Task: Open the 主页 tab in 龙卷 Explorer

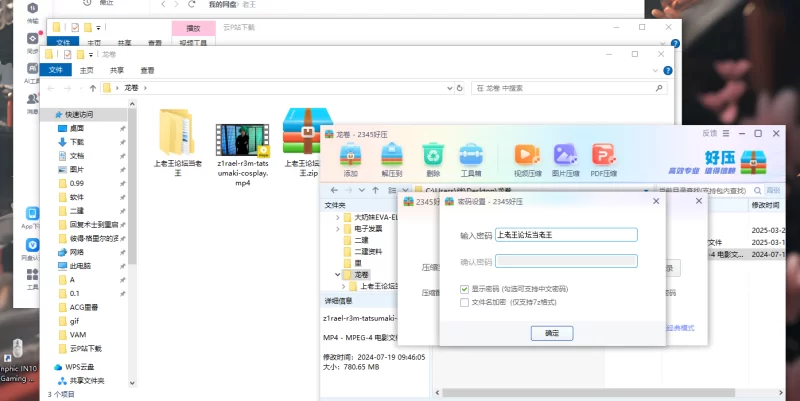Action: tap(87, 70)
